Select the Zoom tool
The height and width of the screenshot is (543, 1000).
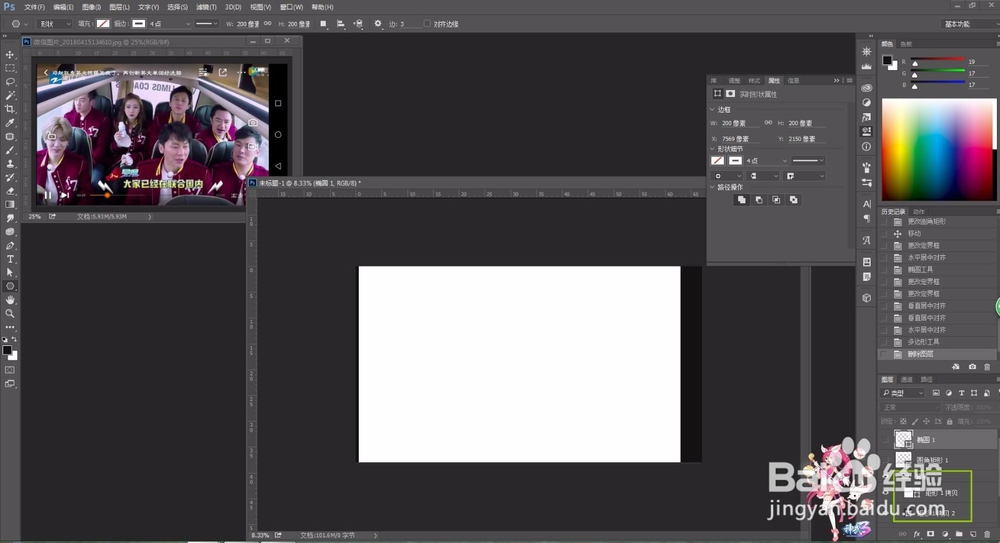point(10,314)
